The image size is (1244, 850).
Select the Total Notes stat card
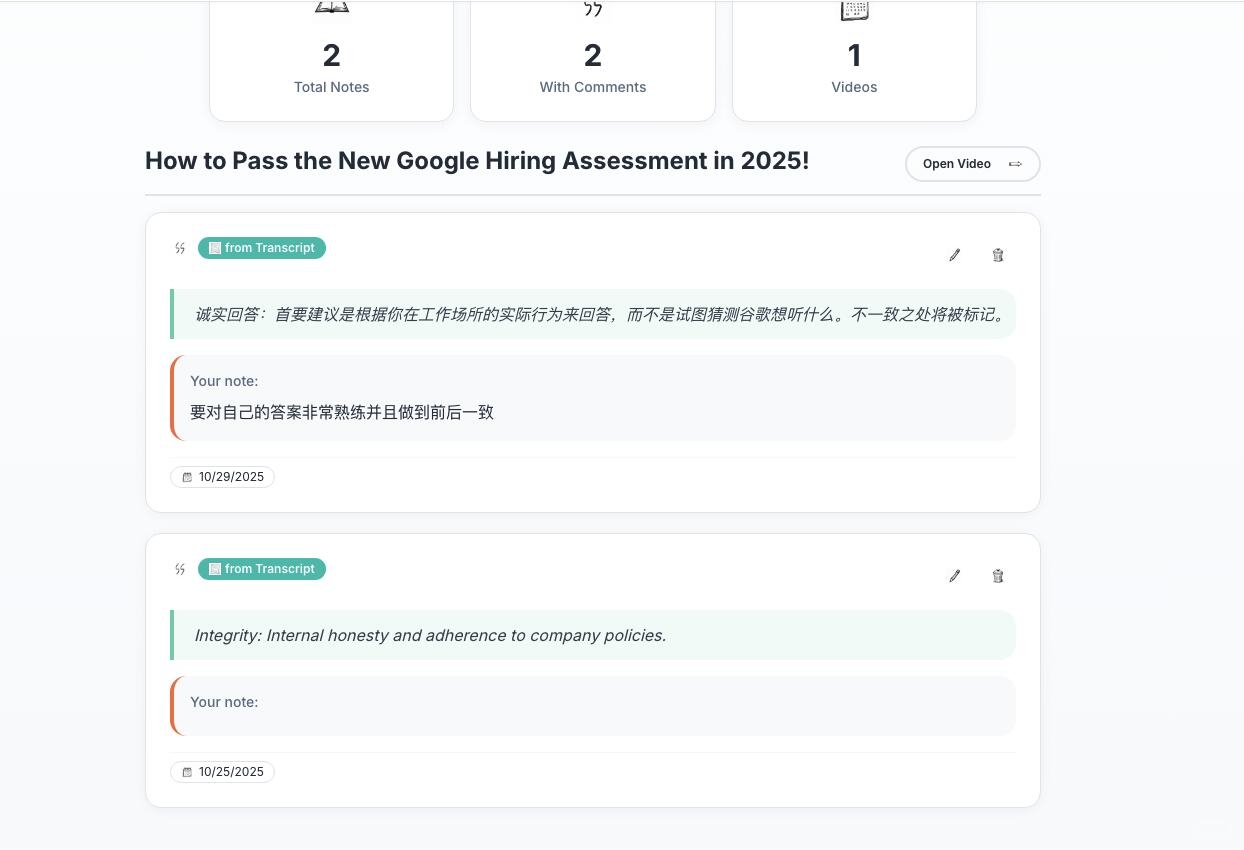[331, 60]
